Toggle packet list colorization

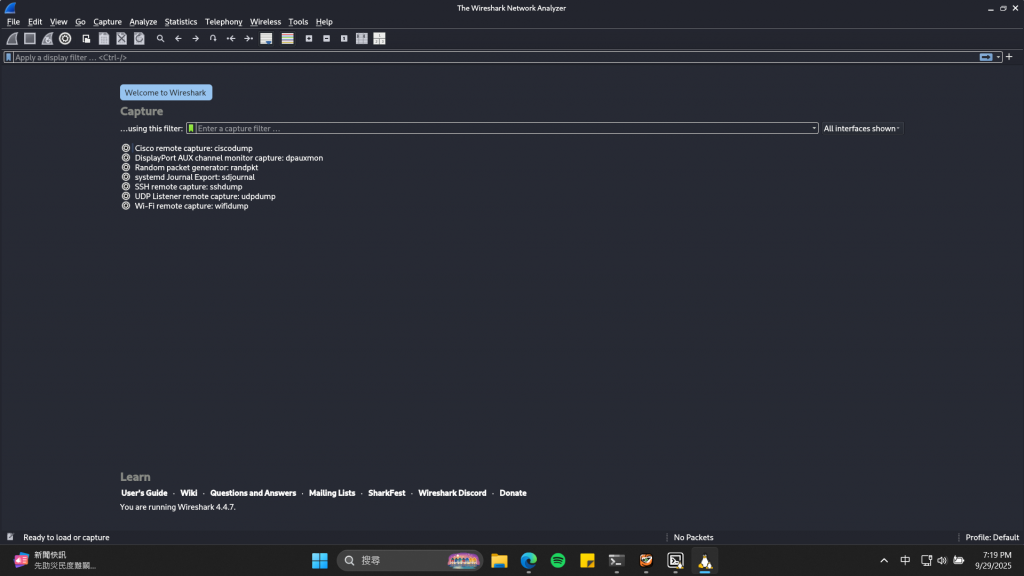click(x=287, y=39)
